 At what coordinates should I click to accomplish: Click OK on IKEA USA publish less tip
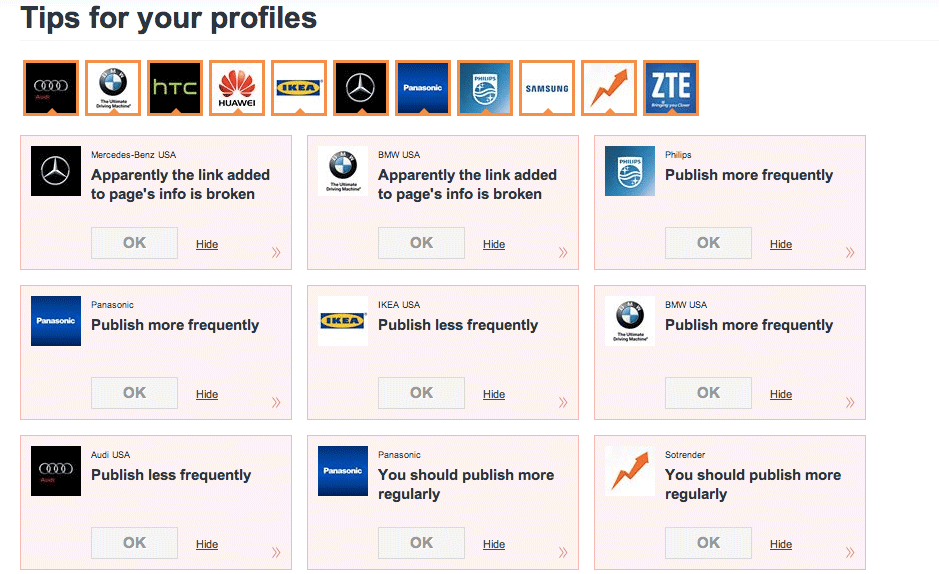(421, 393)
